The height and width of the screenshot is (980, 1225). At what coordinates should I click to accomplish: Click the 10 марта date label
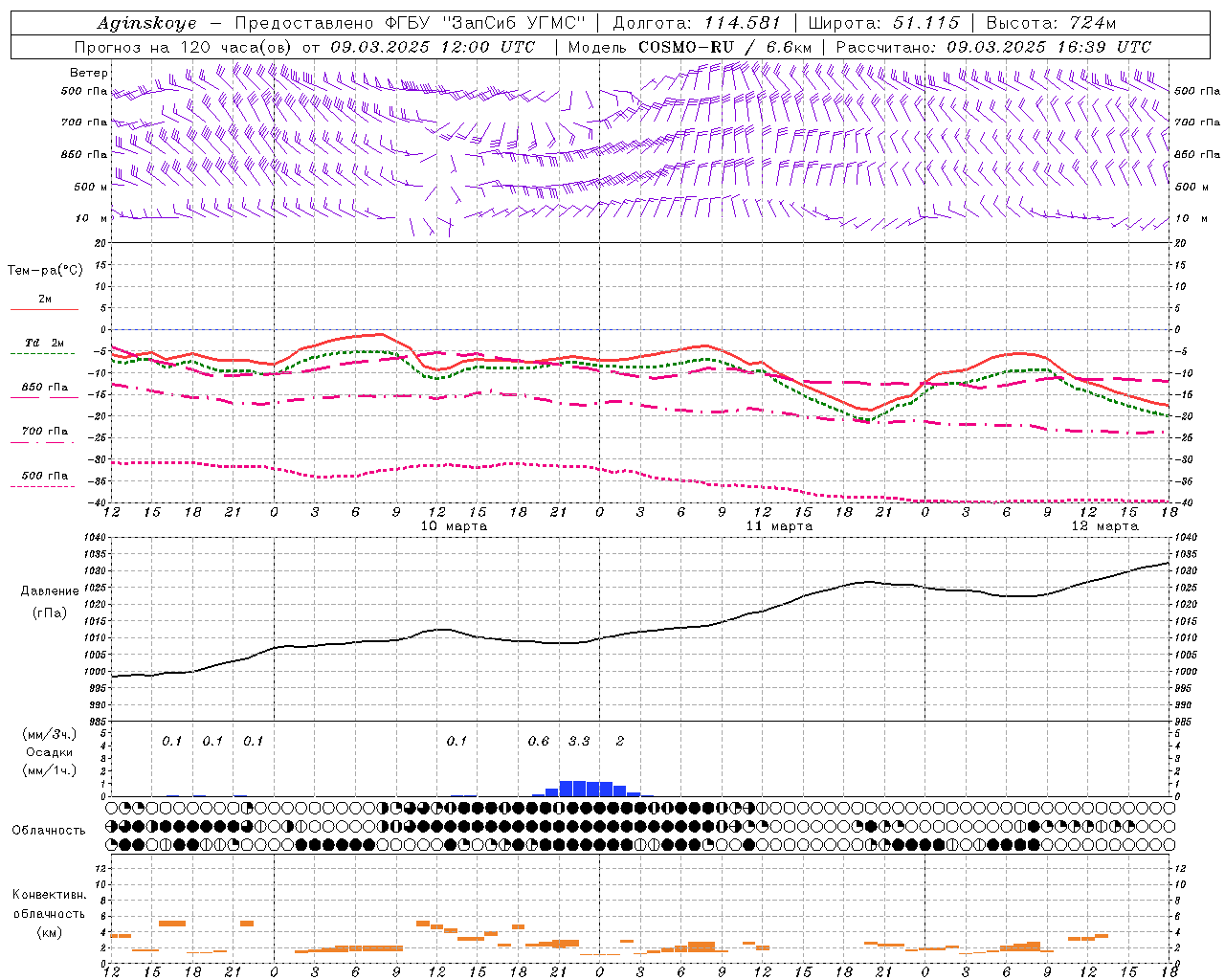454,526
